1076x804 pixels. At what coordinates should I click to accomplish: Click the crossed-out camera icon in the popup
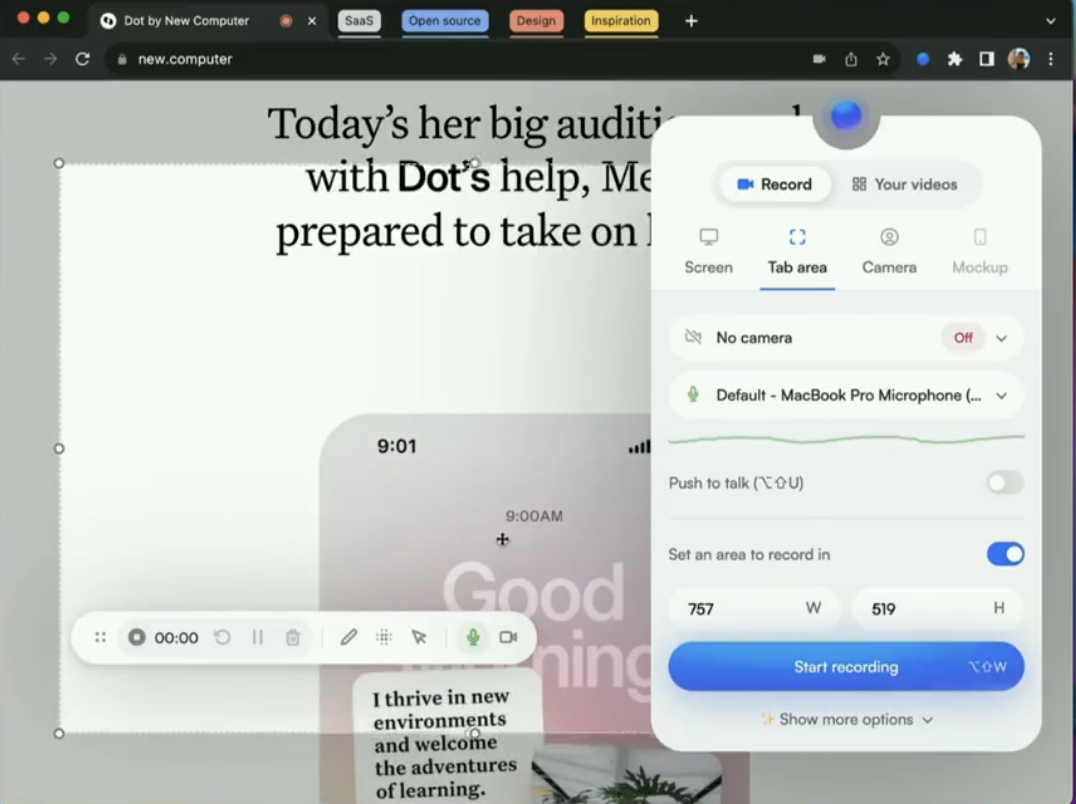tap(693, 337)
